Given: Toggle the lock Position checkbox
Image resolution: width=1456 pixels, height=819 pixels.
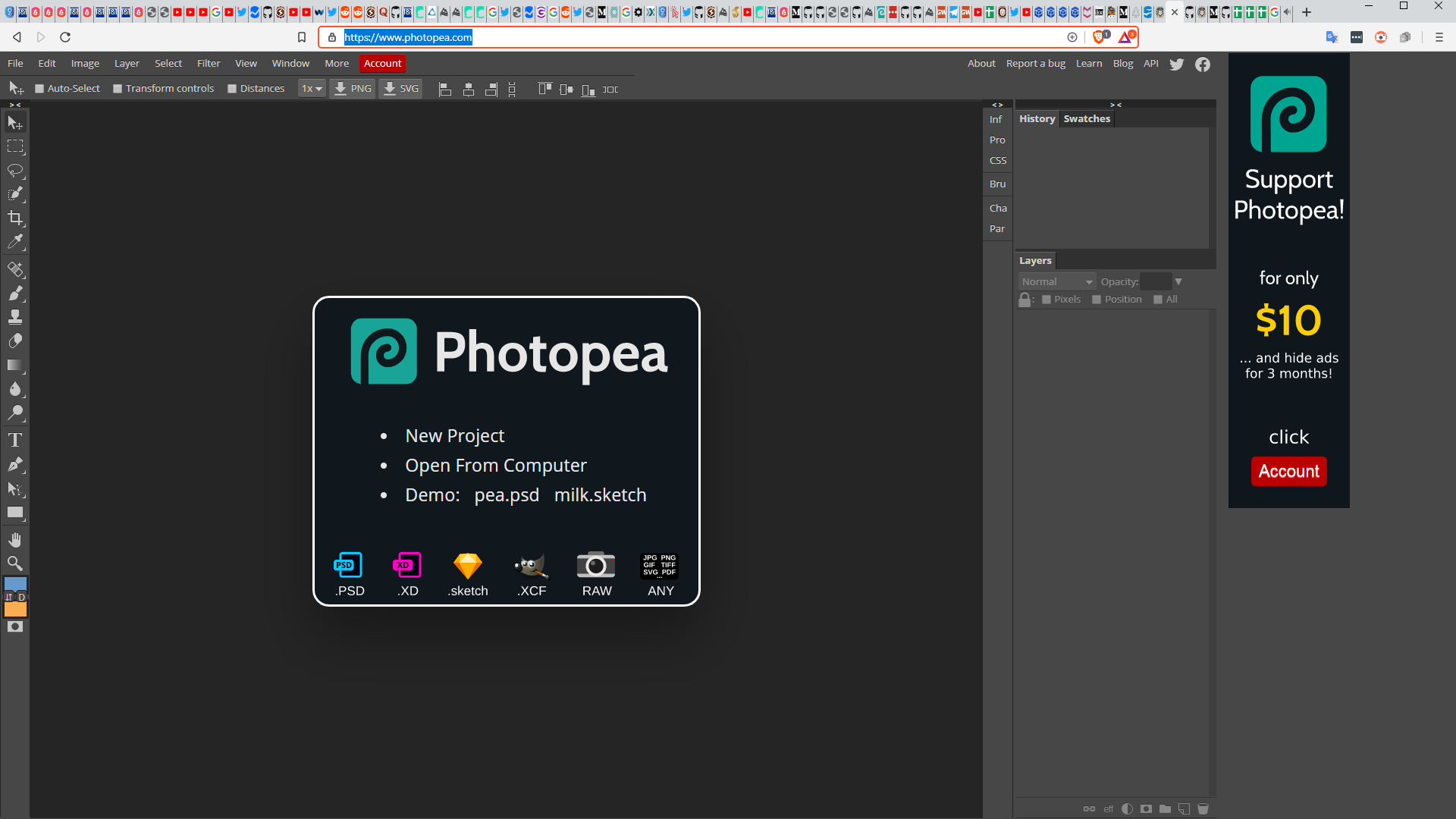Looking at the screenshot, I should pyautogui.click(x=1097, y=300).
